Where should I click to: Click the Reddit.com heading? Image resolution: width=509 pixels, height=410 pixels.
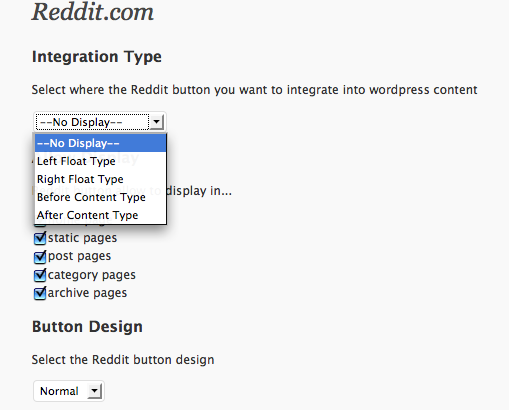click(x=93, y=12)
